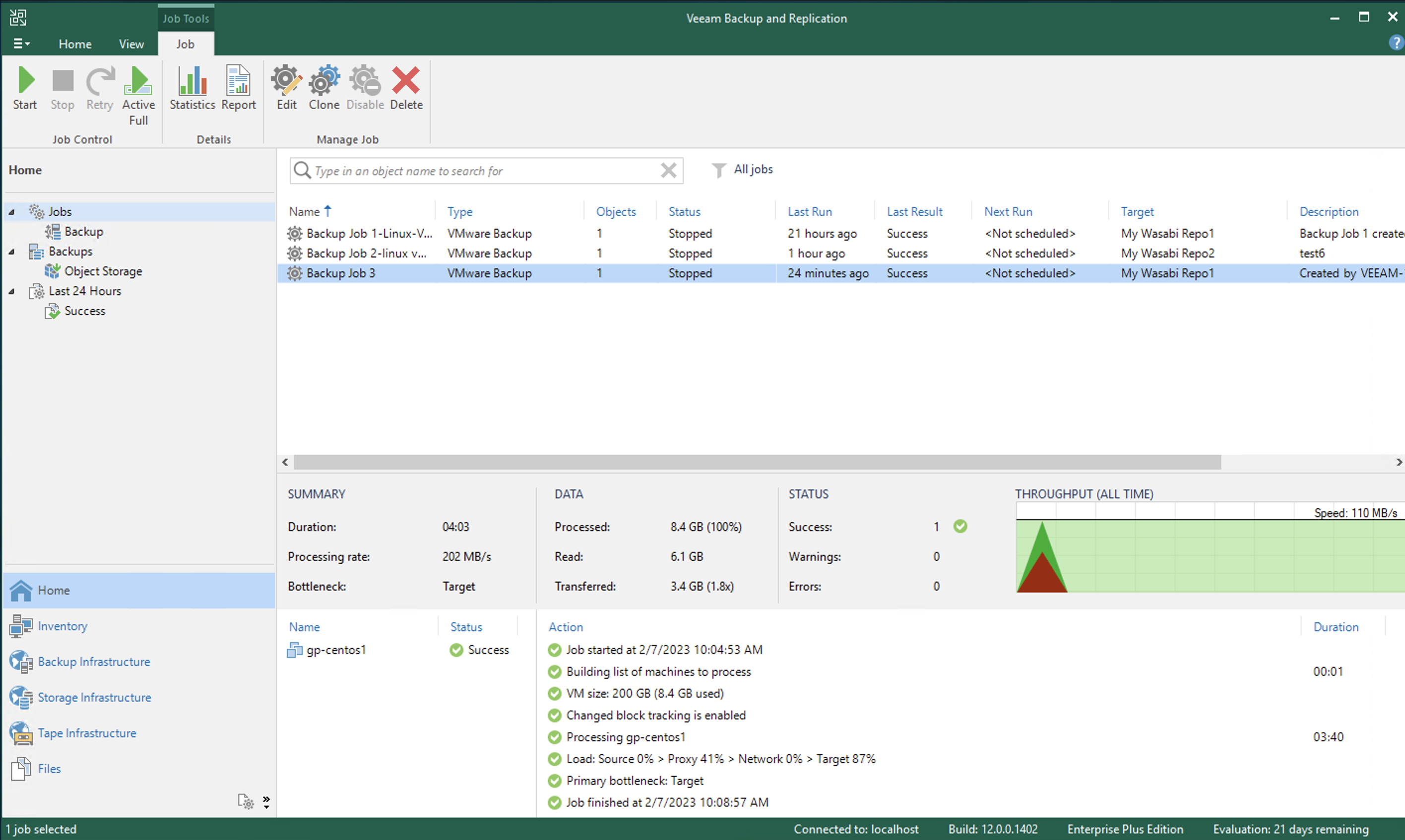Select Backup Job 1-Linux-V row
The width and height of the screenshot is (1405, 840).
click(841, 233)
